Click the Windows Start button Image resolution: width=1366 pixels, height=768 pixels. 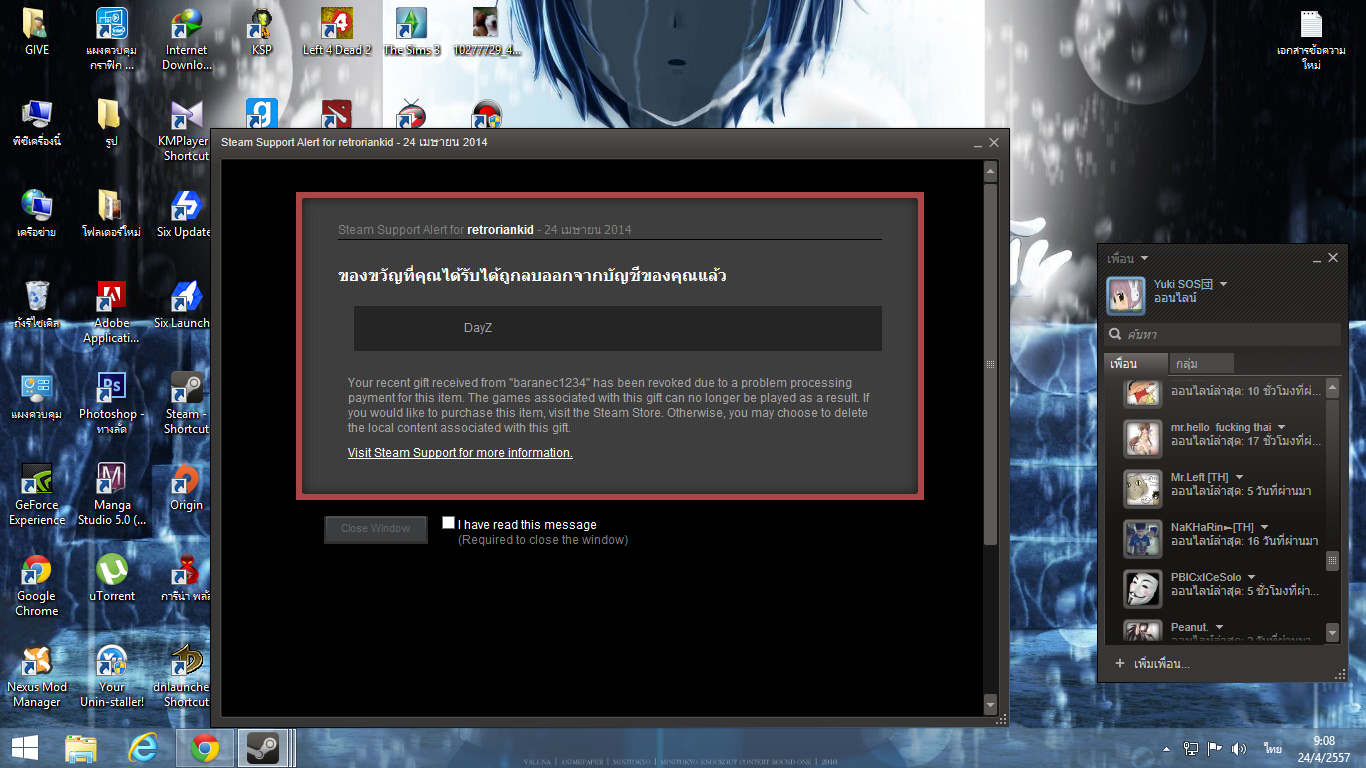point(24,747)
